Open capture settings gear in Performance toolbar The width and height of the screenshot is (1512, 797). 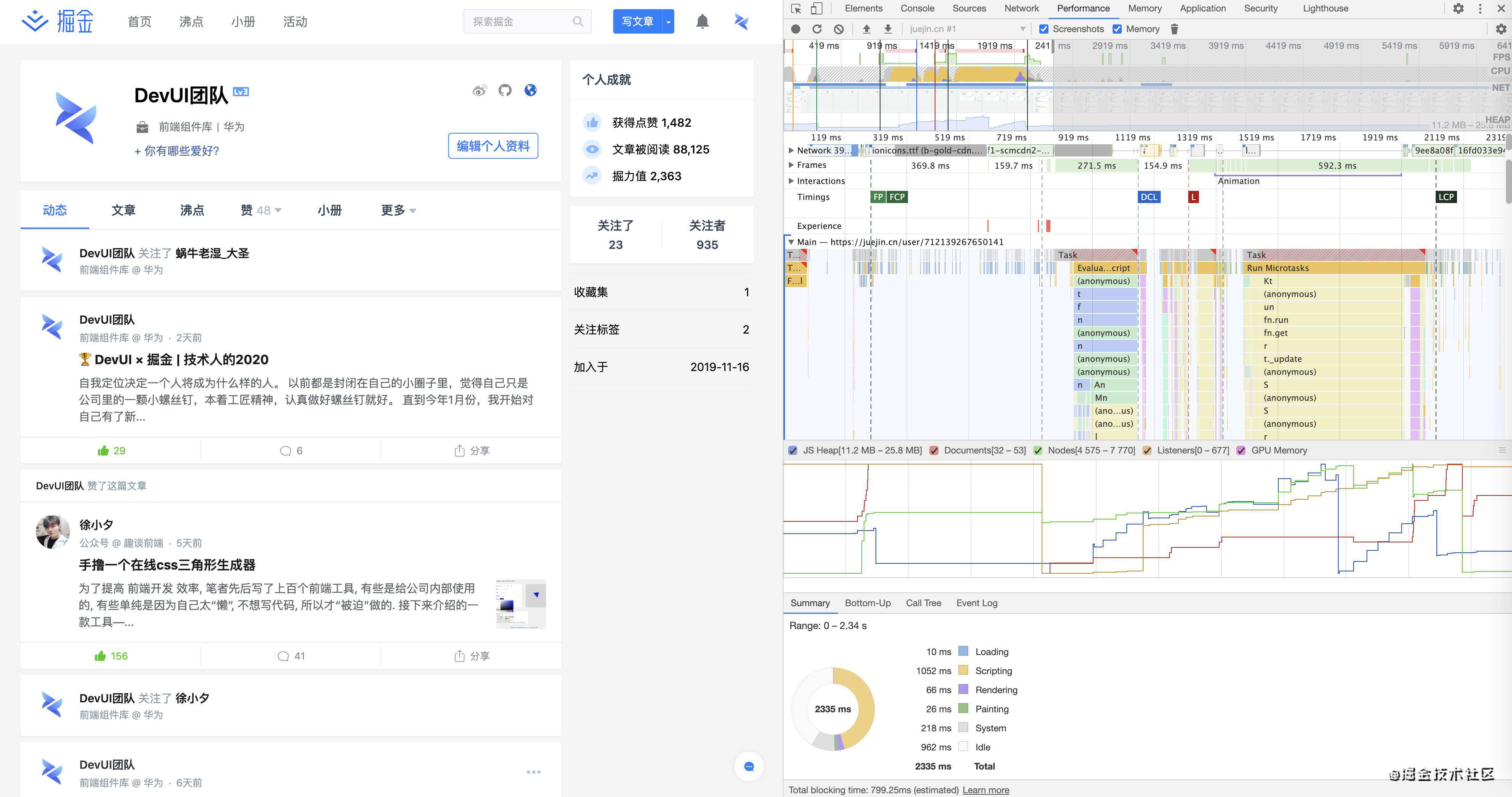[1500, 29]
